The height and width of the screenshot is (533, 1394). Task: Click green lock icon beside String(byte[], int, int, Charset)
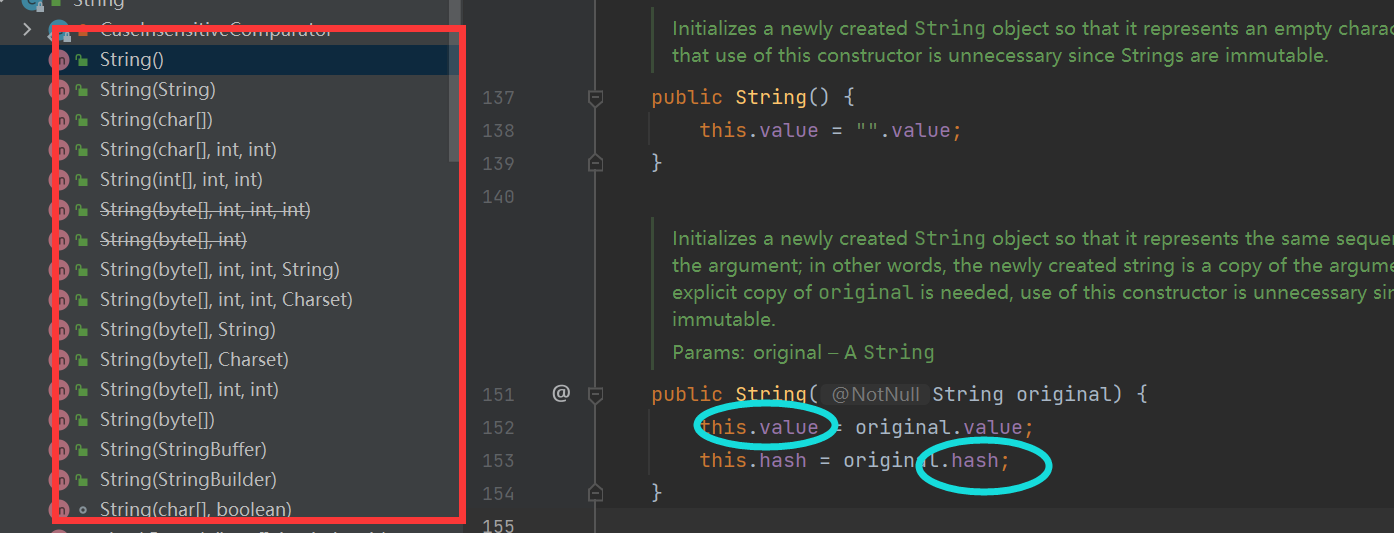pyautogui.click(x=82, y=300)
